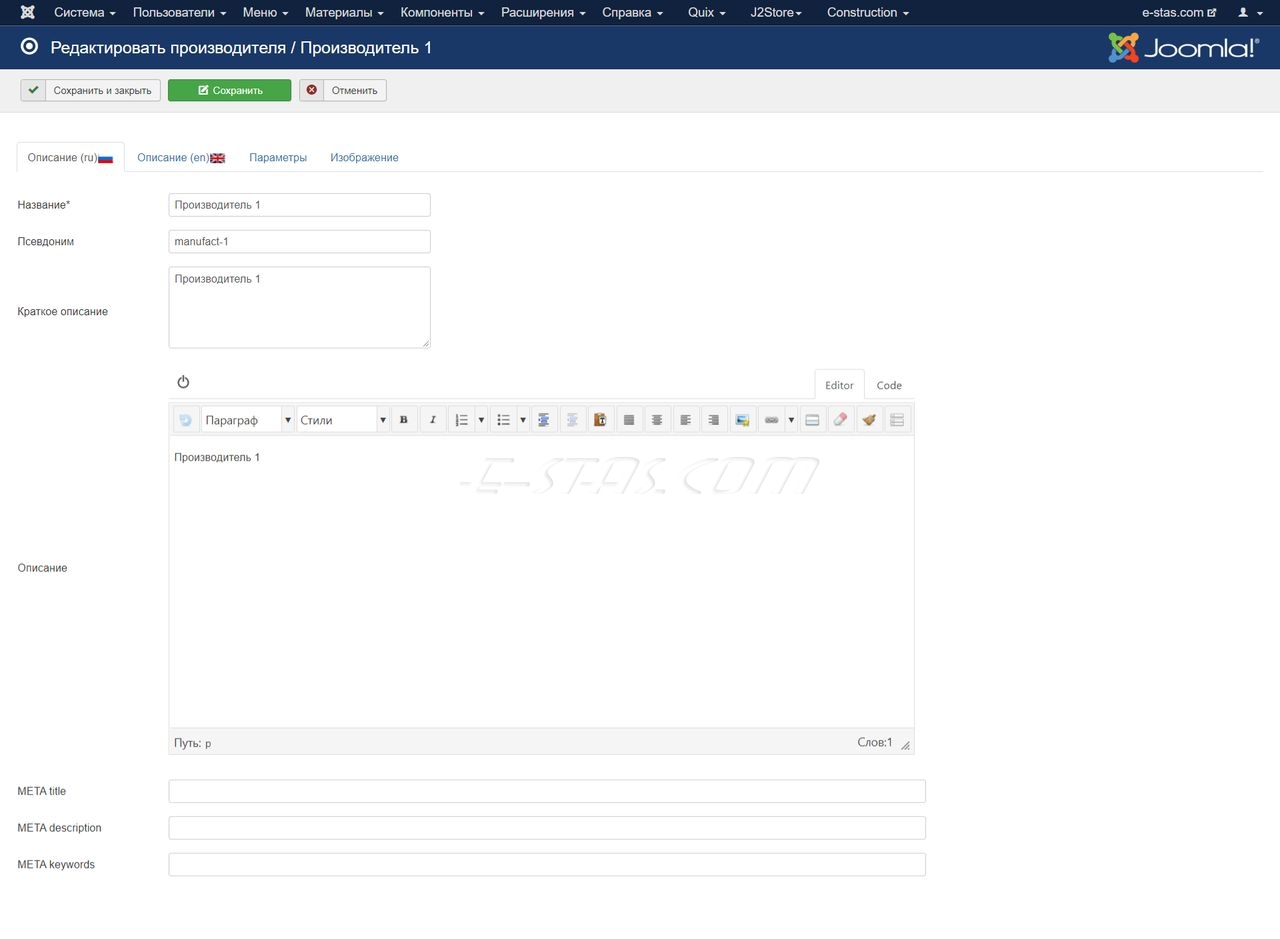Click the indent icon in editor toolbar

[544, 420]
